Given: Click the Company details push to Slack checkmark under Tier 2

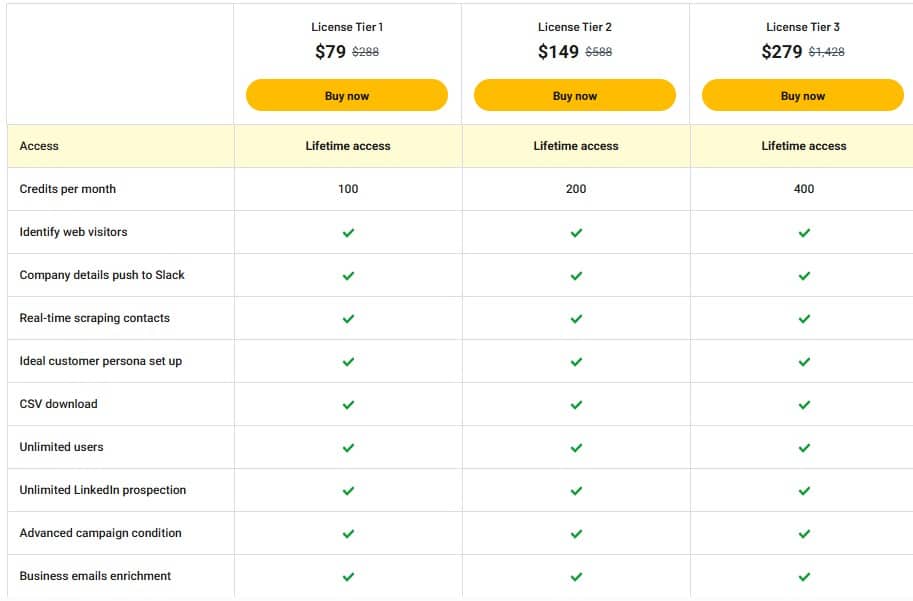Looking at the screenshot, I should [575, 275].
